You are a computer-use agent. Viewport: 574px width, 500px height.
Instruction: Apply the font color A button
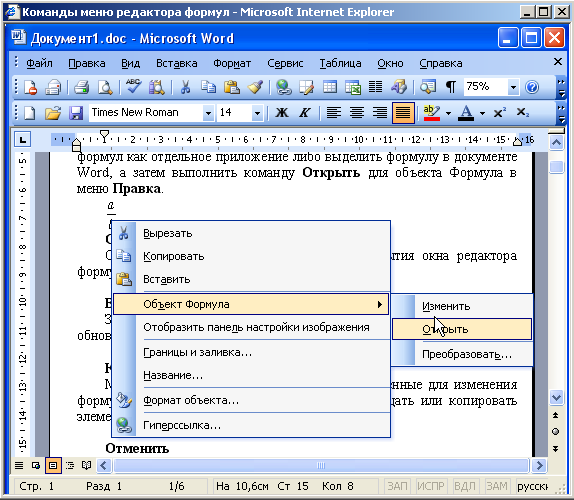pyautogui.click(x=466, y=113)
